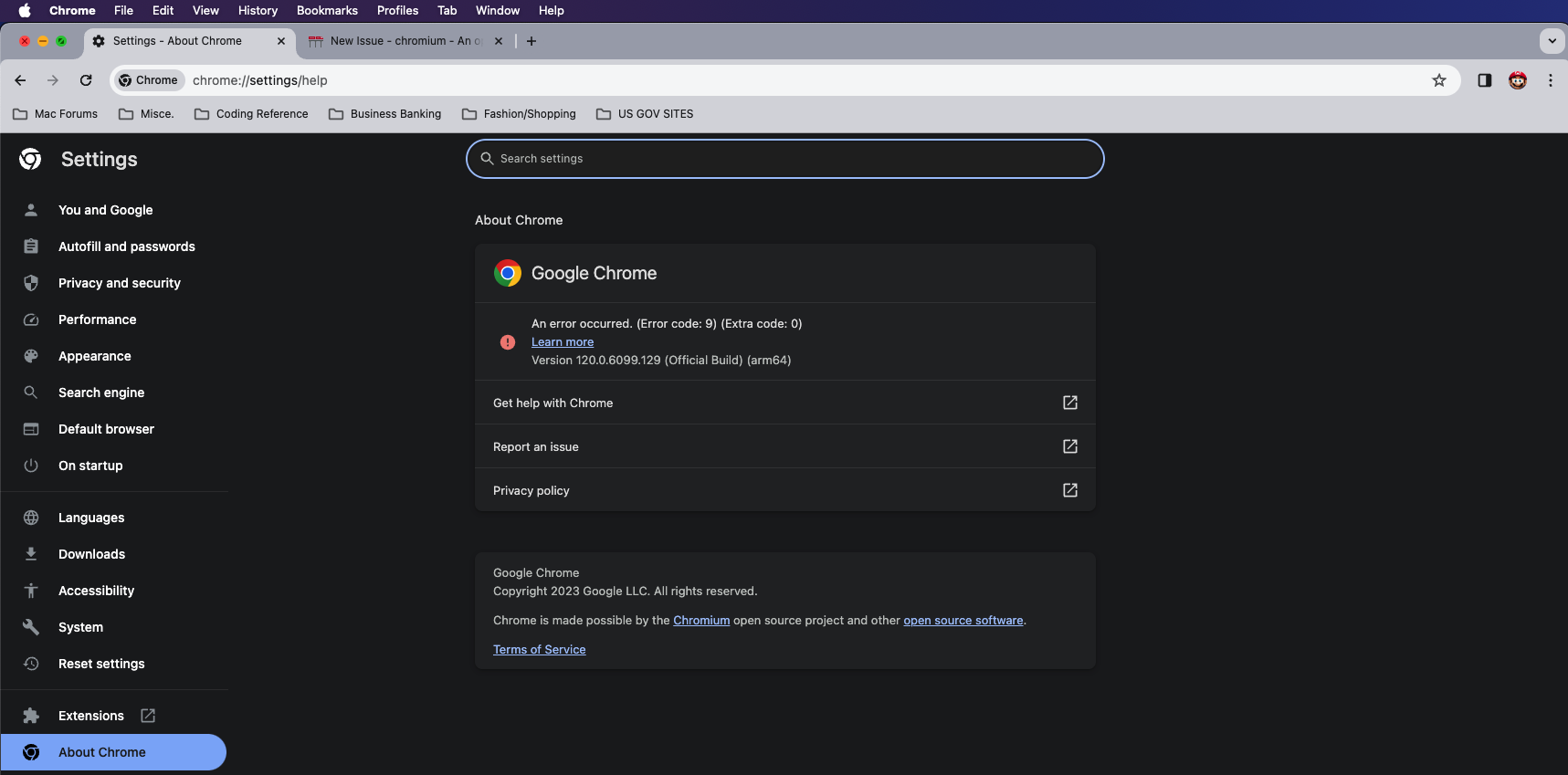Expand the tab search dropdown arrow
The width and height of the screenshot is (1568, 775).
click(1552, 41)
